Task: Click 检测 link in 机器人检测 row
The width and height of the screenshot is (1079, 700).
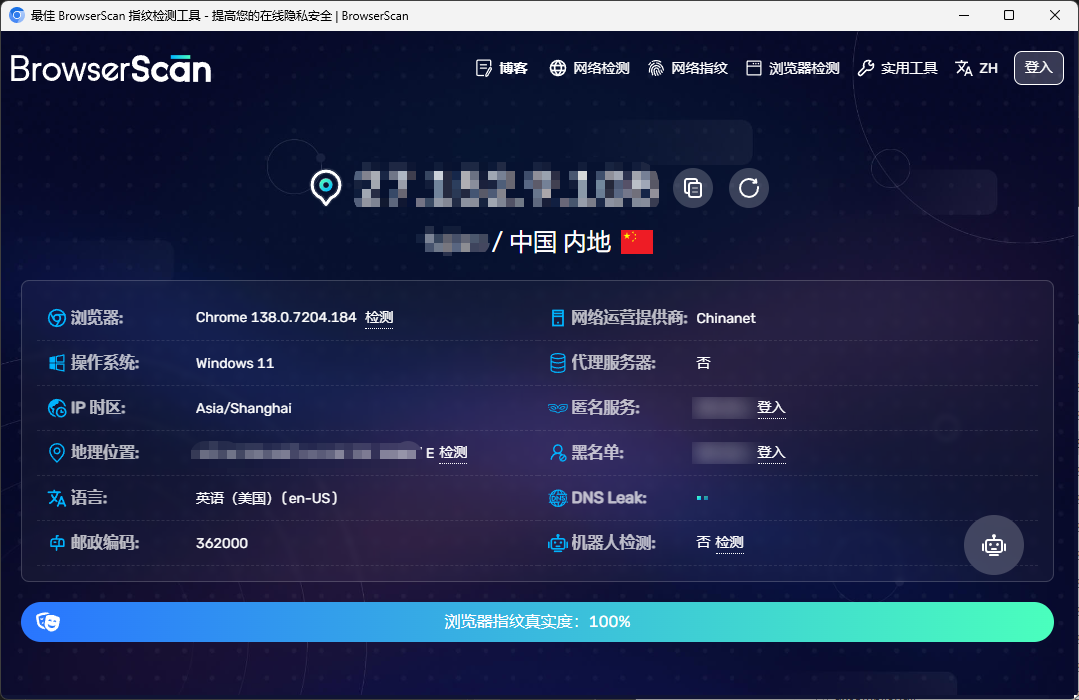Action: 729,542
